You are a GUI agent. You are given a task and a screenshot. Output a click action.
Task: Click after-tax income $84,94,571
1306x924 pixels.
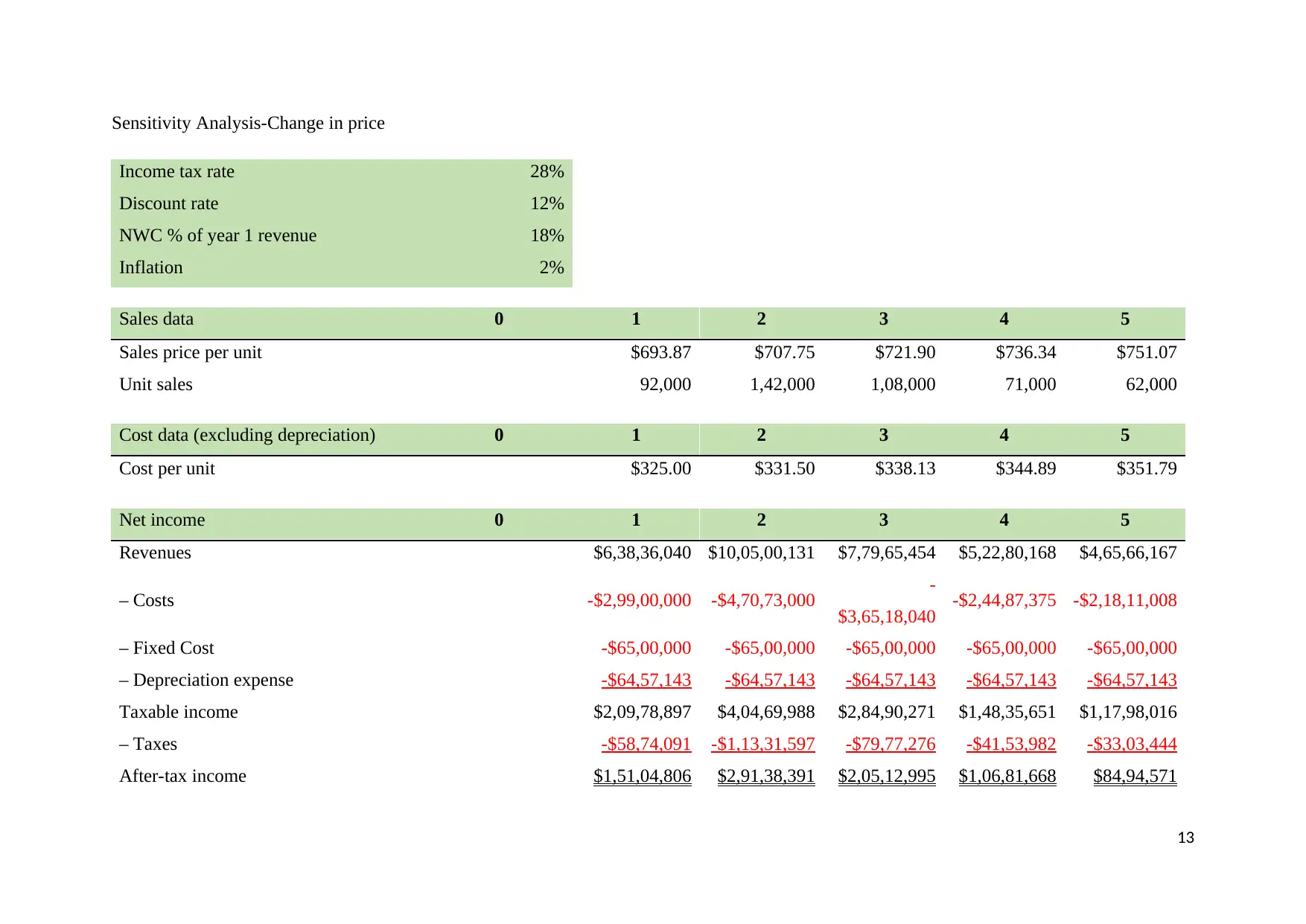1135,776
